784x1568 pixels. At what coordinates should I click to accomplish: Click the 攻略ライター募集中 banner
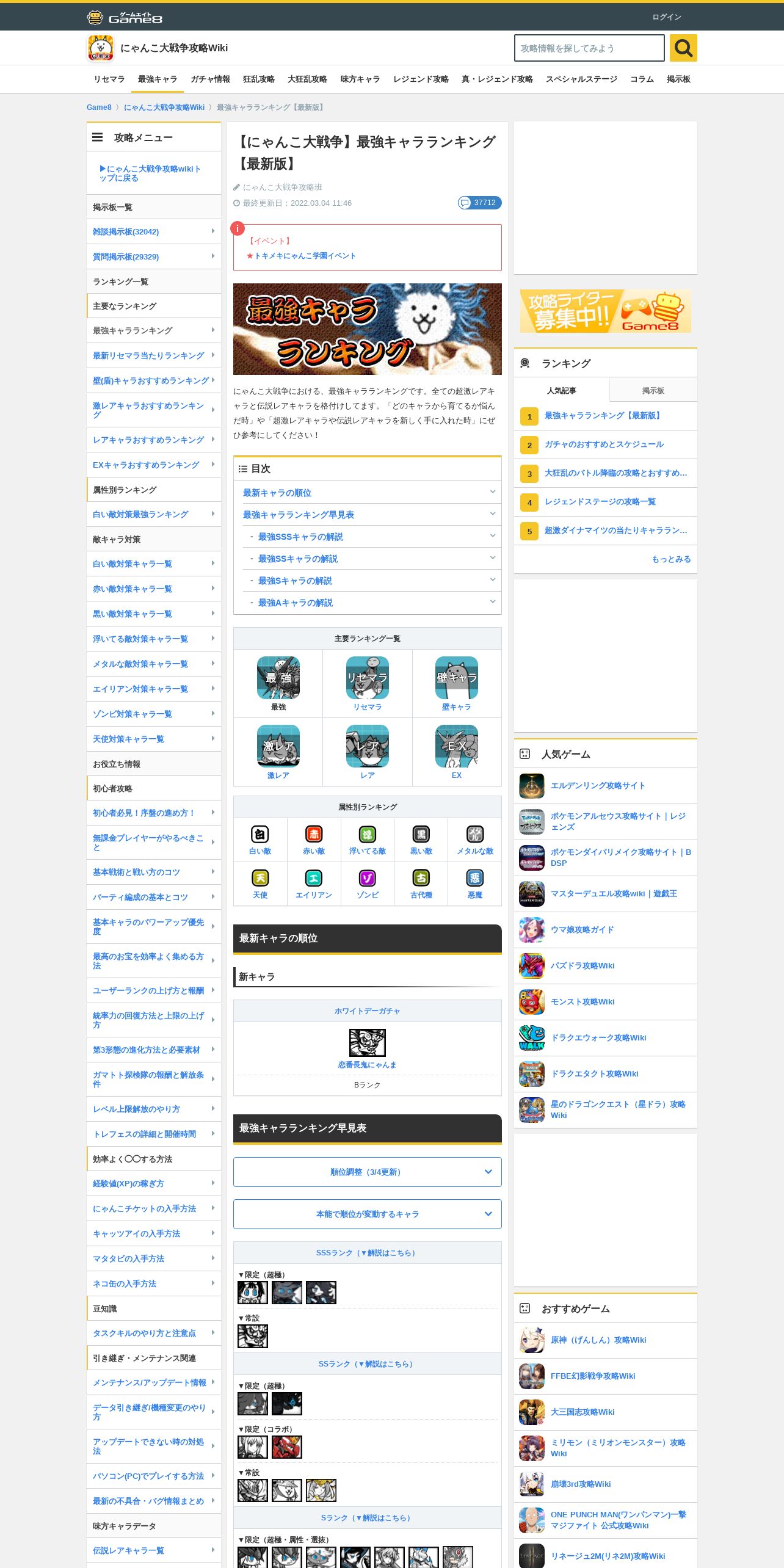606,311
